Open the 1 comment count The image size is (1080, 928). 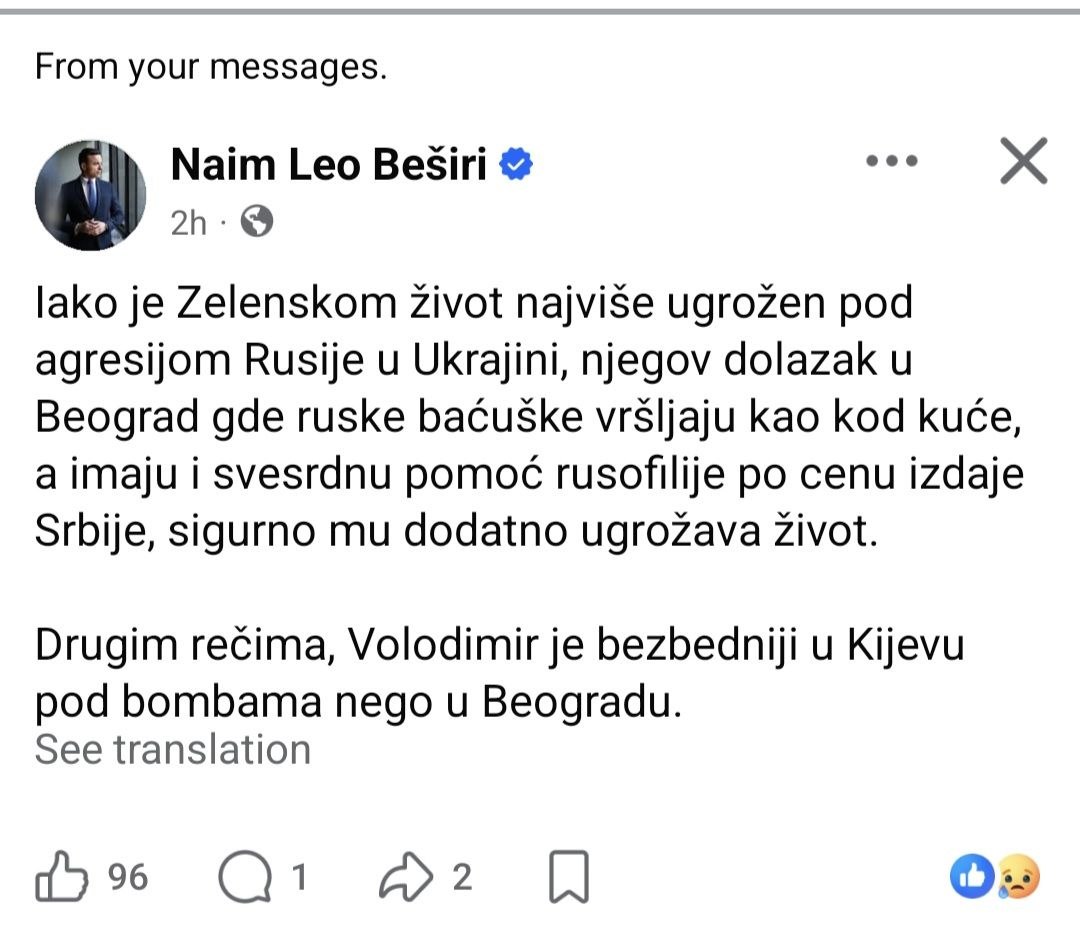(299, 877)
